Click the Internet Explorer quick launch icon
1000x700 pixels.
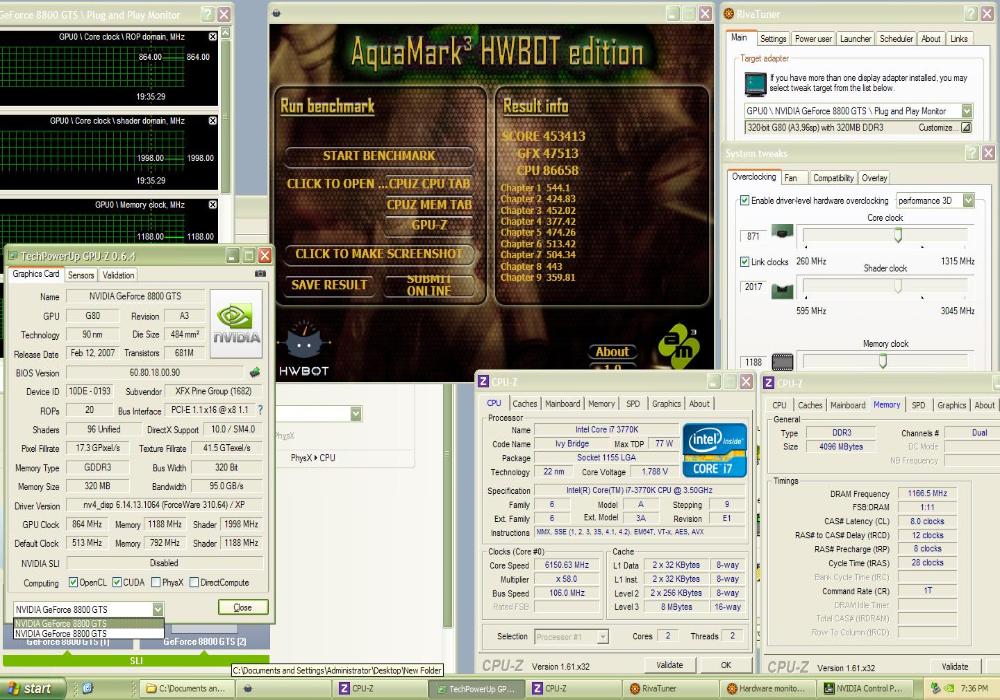tap(88, 688)
